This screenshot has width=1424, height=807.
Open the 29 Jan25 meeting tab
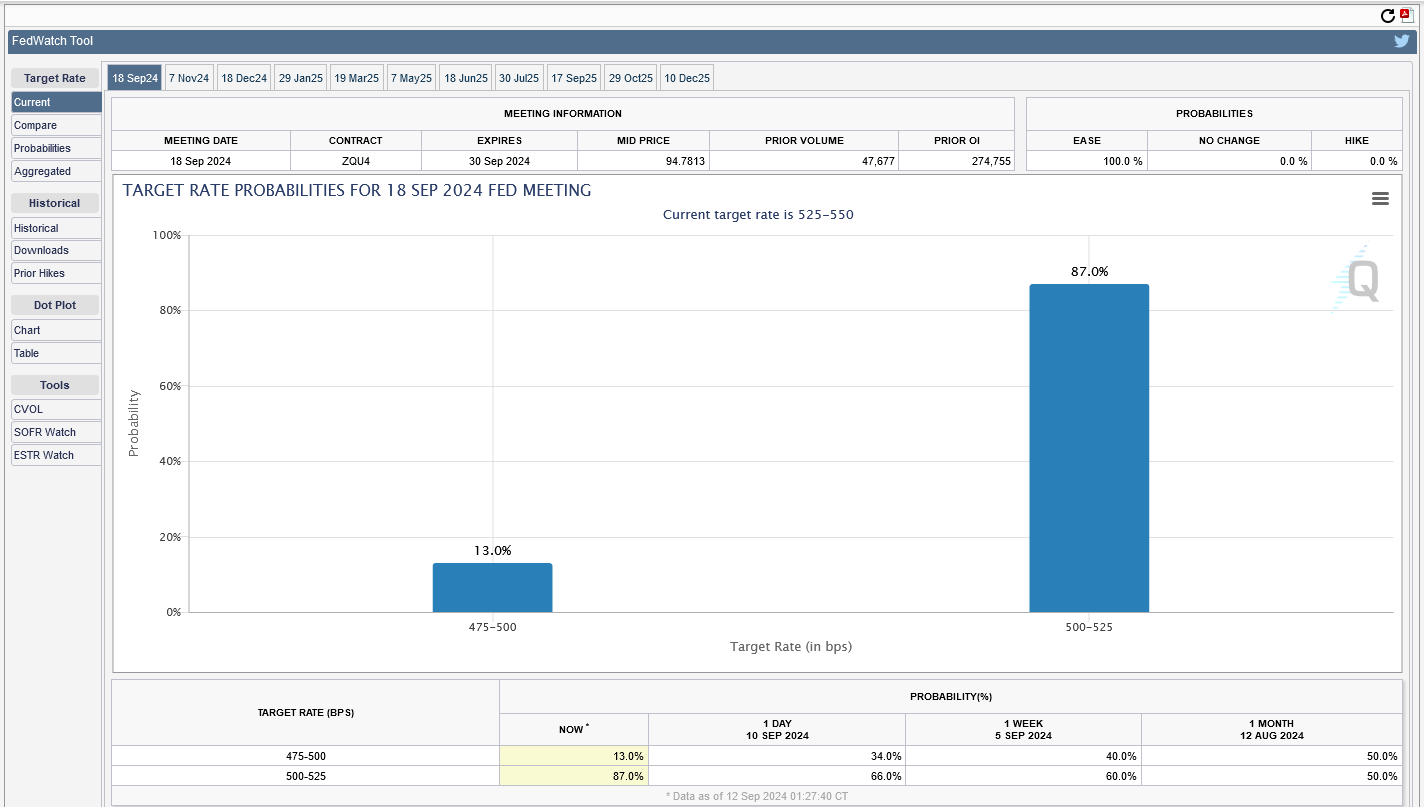point(301,78)
